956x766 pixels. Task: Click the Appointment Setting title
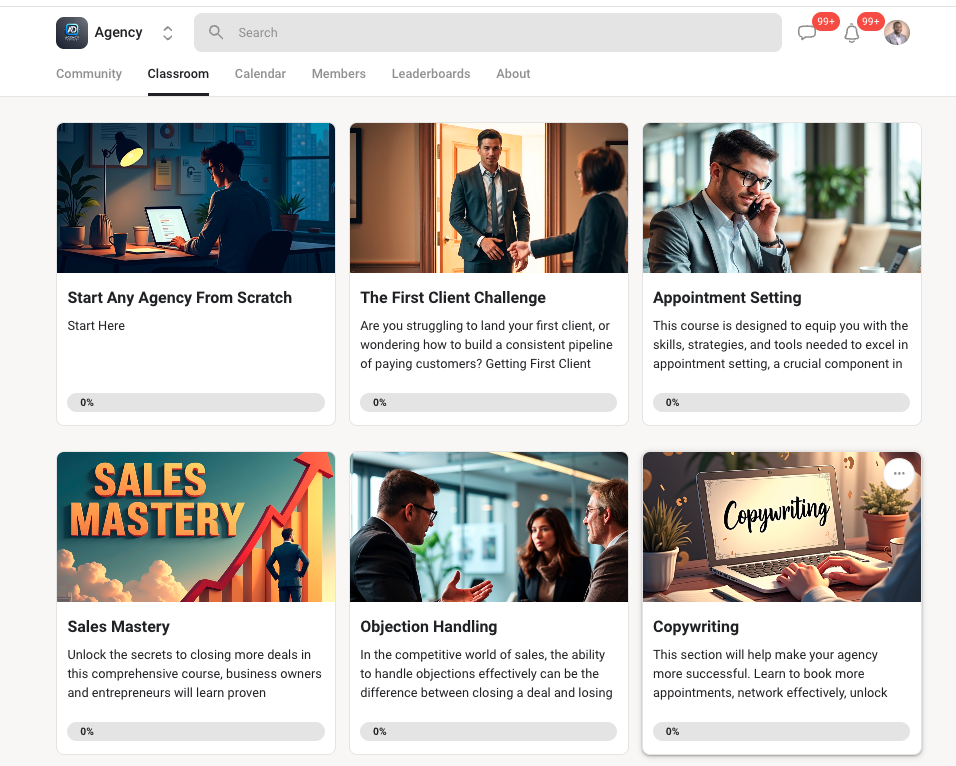727,298
